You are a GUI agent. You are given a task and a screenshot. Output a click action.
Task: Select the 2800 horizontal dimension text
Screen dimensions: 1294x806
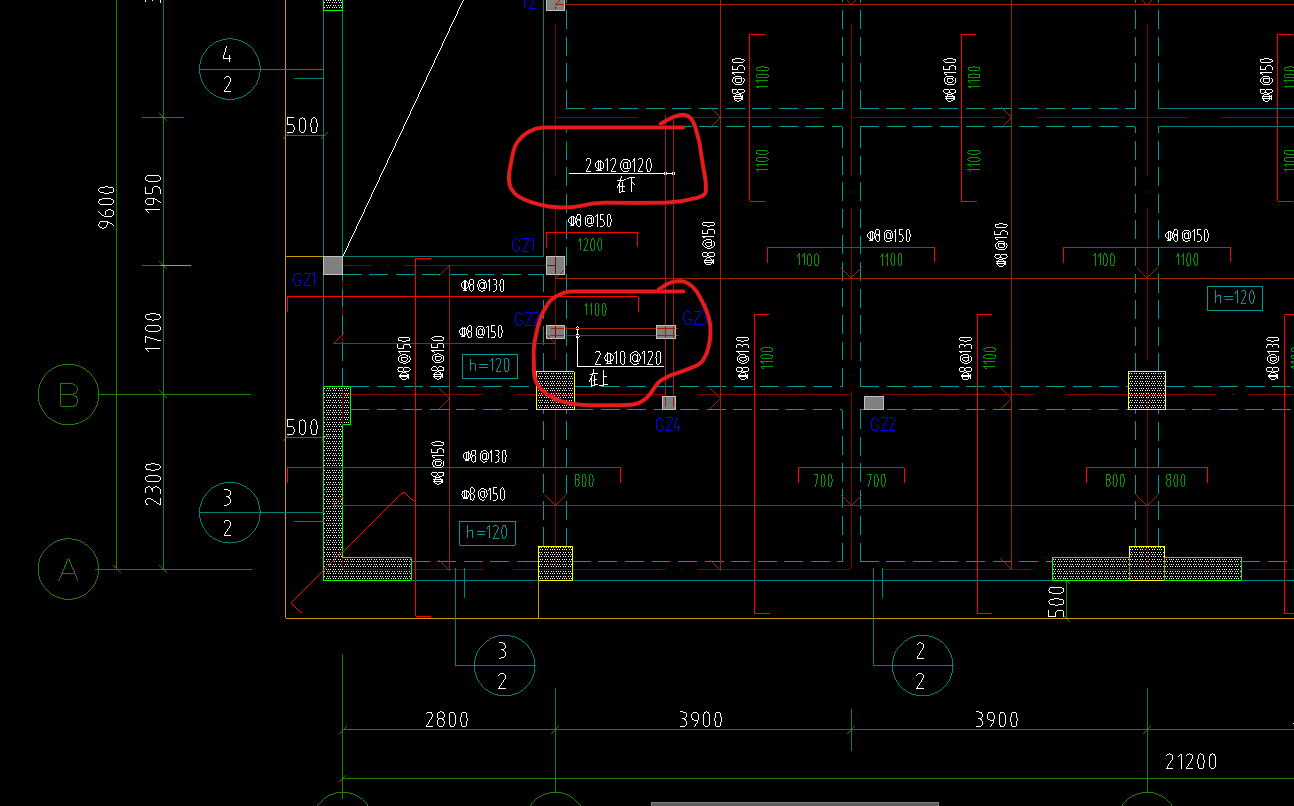447,720
